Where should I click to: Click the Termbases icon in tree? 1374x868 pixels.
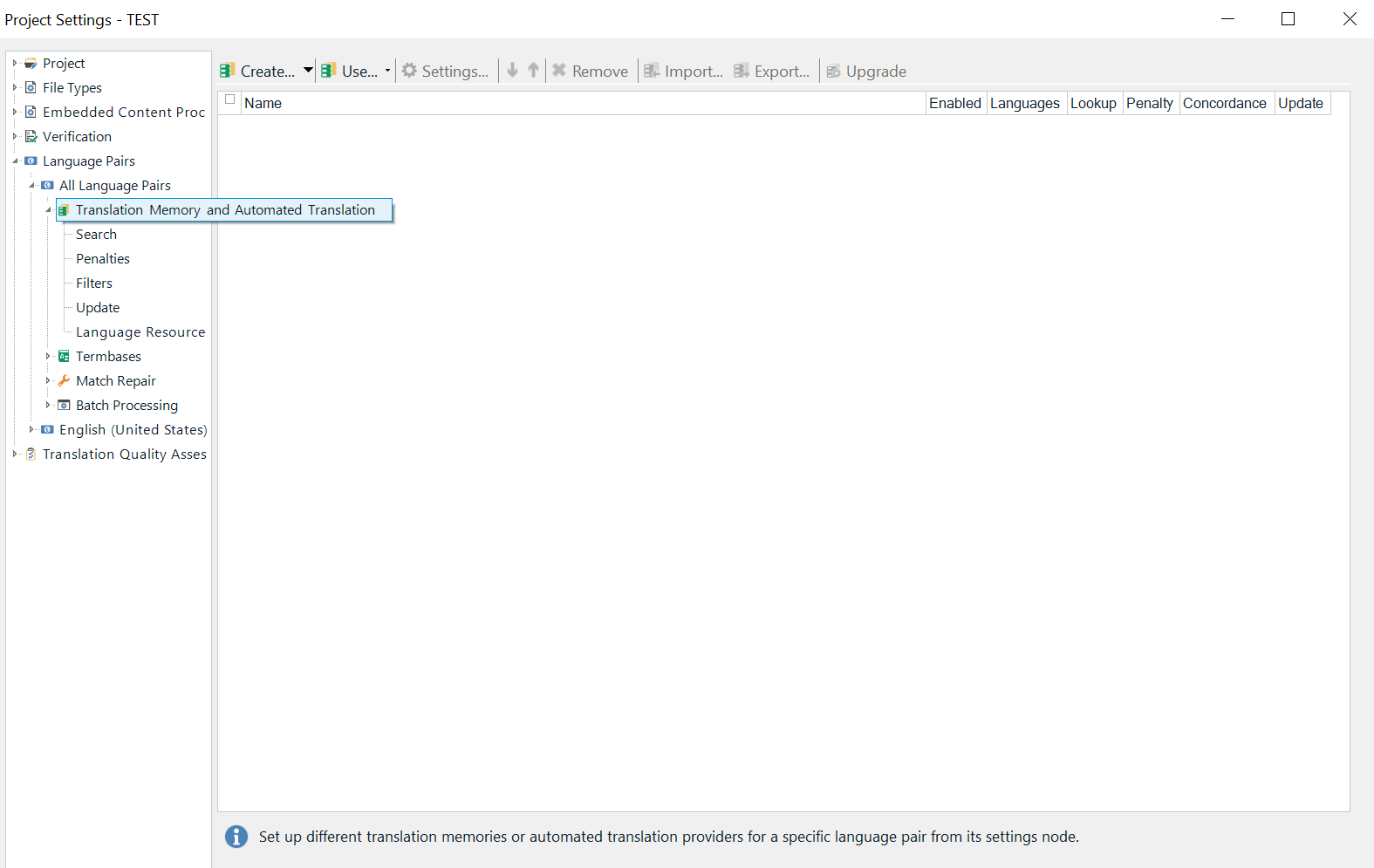tap(64, 356)
